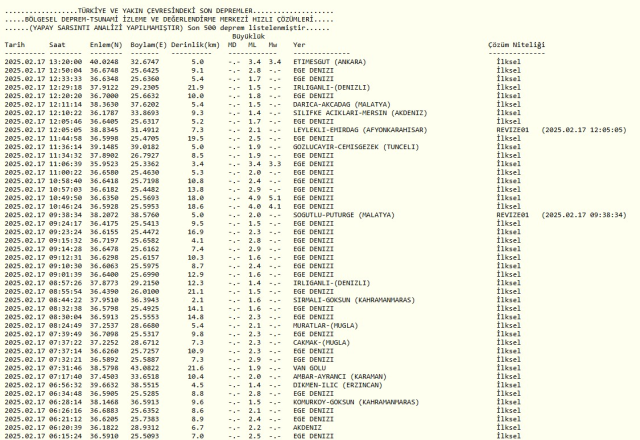This screenshot has height=440, width=640.
Task: Click the Mw value '5.1'
Action: coord(275,198)
